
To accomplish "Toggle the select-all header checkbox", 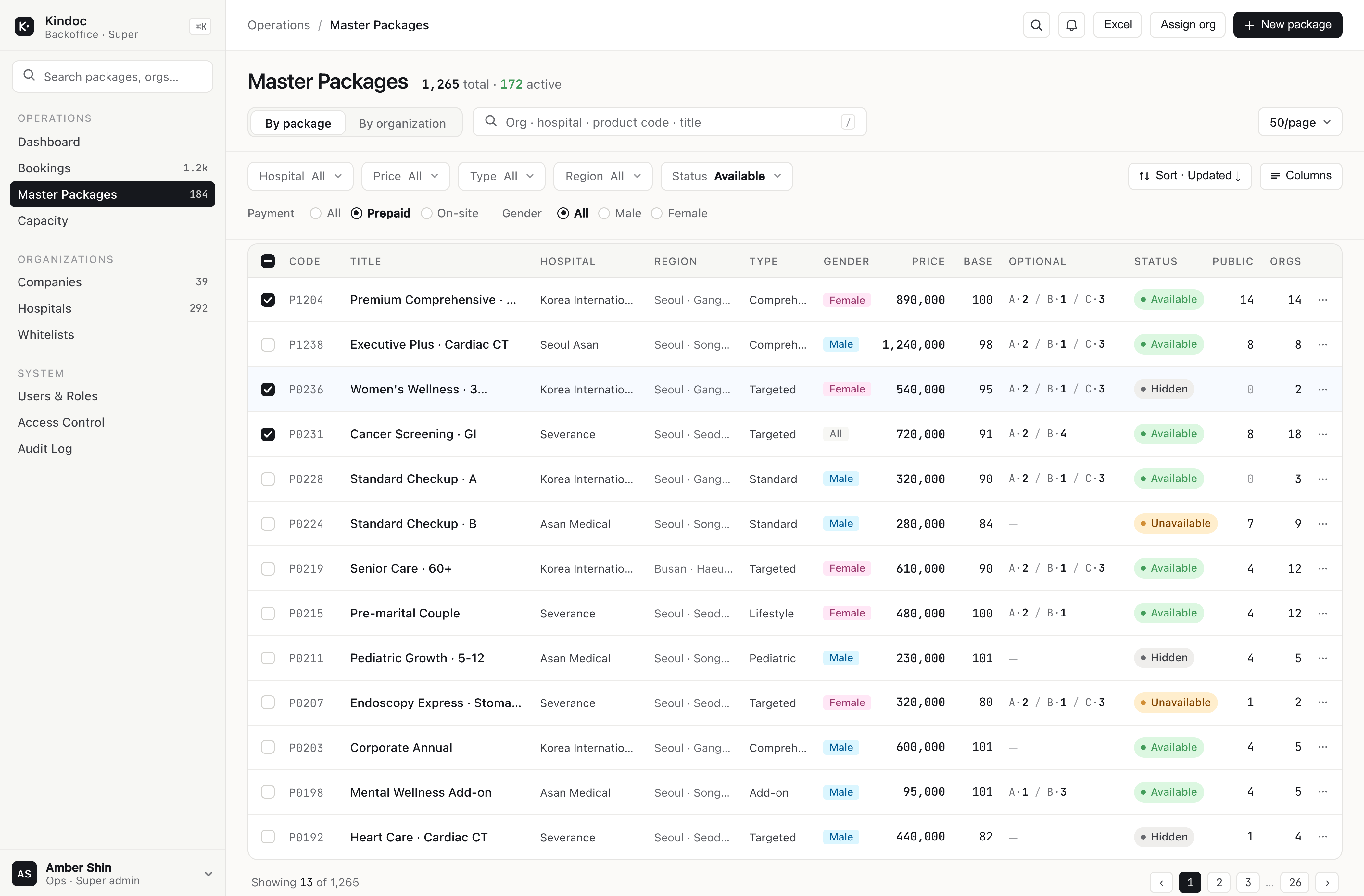I will pyautogui.click(x=268, y=261).
